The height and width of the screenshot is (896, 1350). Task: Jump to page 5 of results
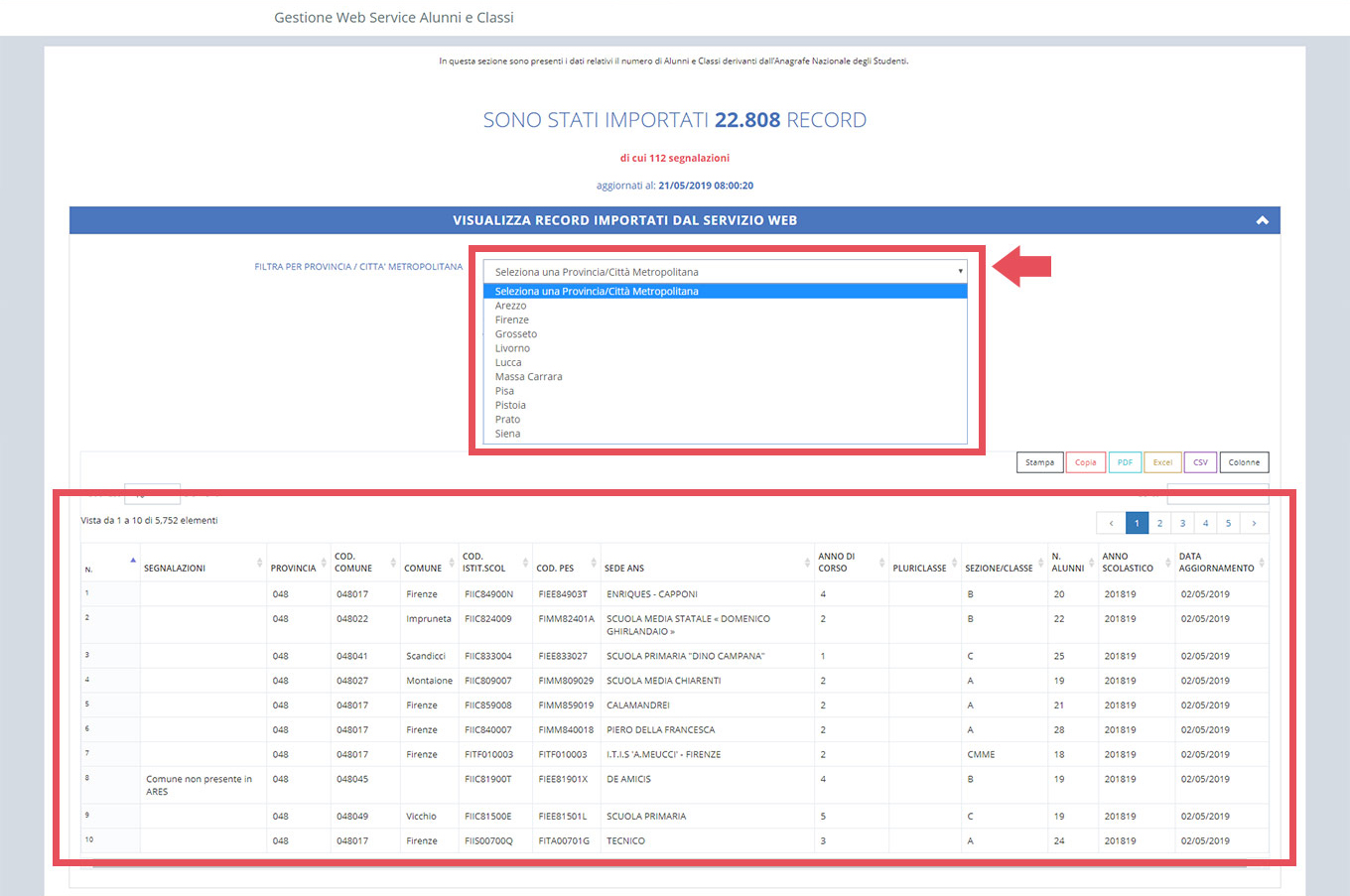click(1228, 523)
